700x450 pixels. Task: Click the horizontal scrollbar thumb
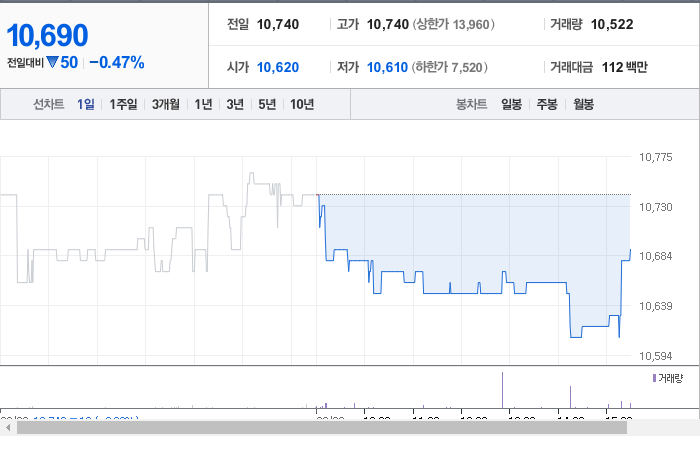coord(322,428)
